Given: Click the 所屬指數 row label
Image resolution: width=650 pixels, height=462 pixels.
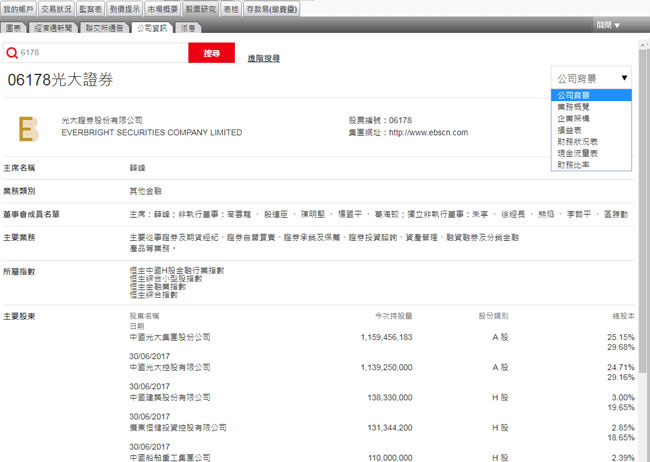Looking at the screenshot, I should (19, 272).
